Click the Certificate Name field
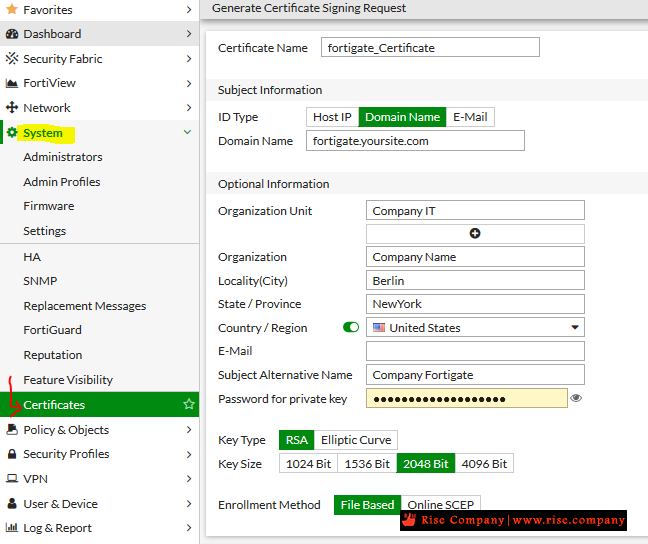648x544 pixels. [x=430, y=47]
